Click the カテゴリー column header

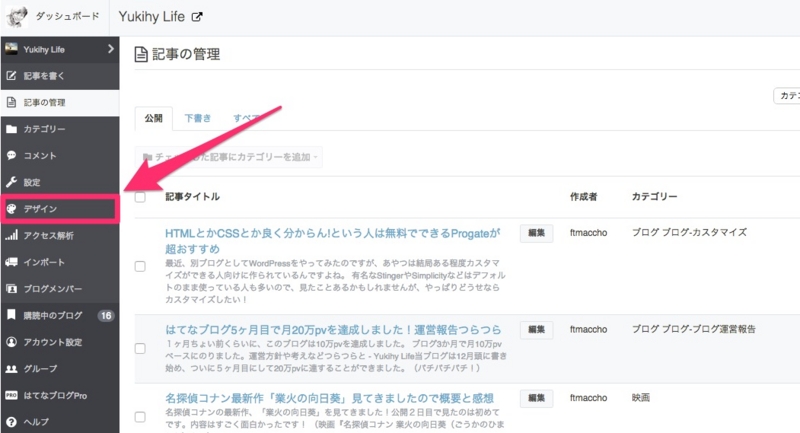pos(655,197)
